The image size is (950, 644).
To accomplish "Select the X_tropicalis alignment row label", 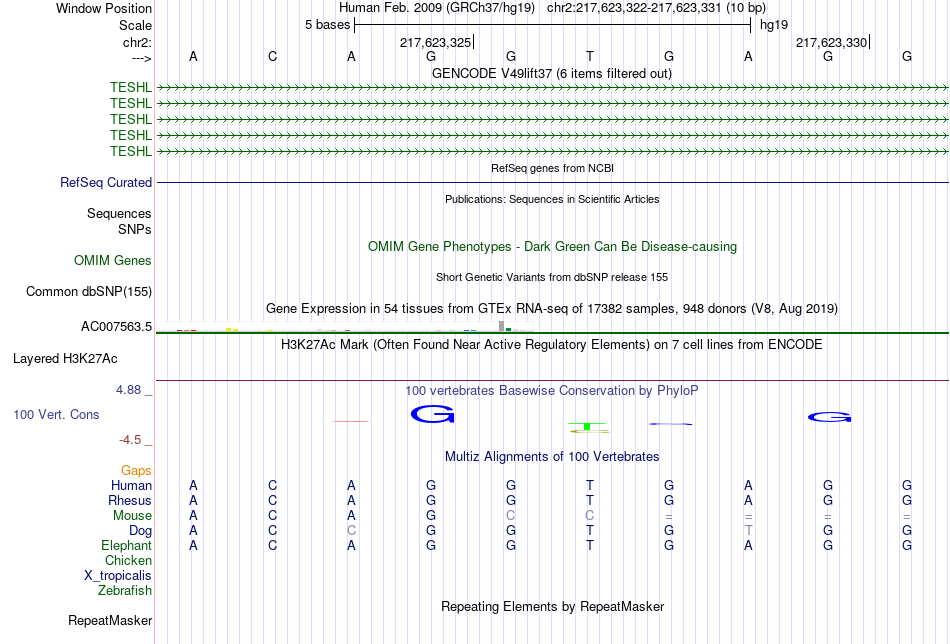I will click(118, 576).
